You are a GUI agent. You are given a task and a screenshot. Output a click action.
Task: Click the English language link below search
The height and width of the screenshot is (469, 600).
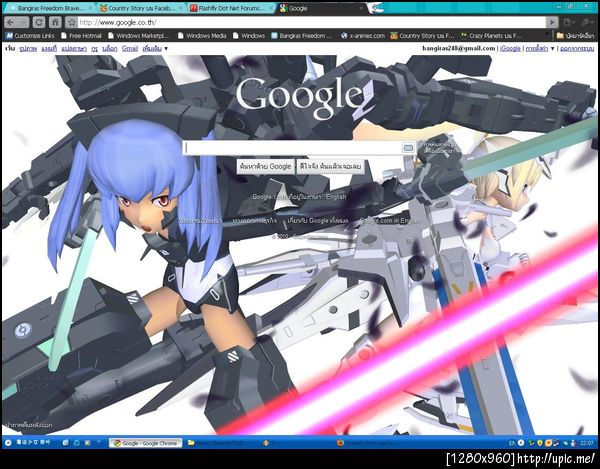point(336,197)
